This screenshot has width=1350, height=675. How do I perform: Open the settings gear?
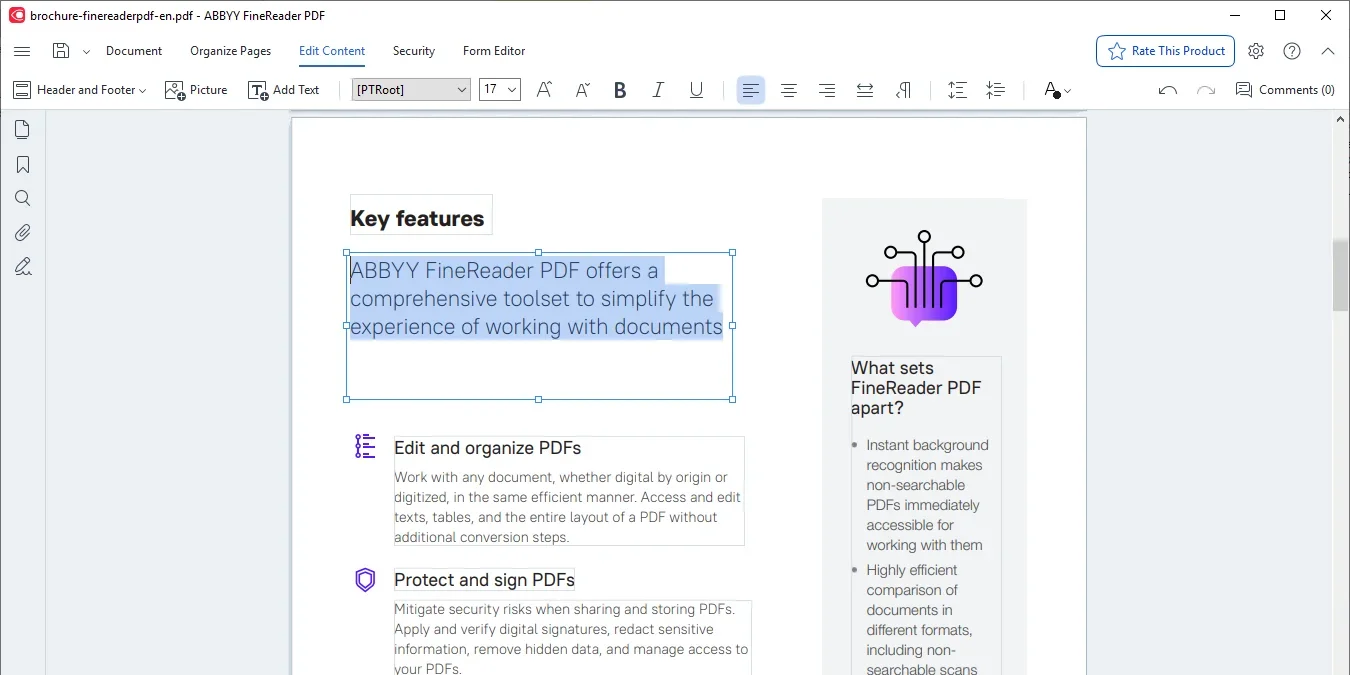click(x=1256, y=51)
